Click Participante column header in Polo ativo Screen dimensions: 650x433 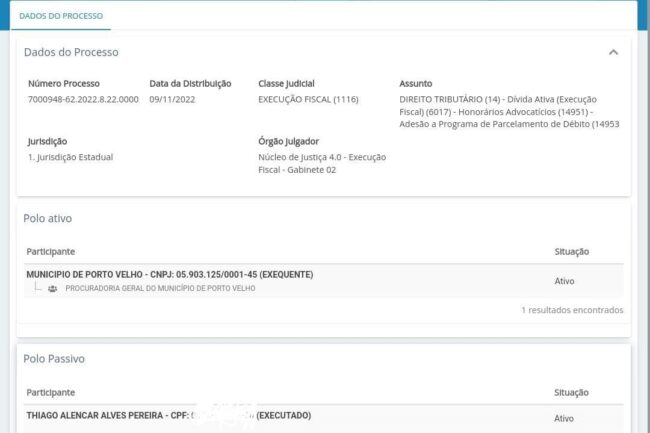point(50,251)
